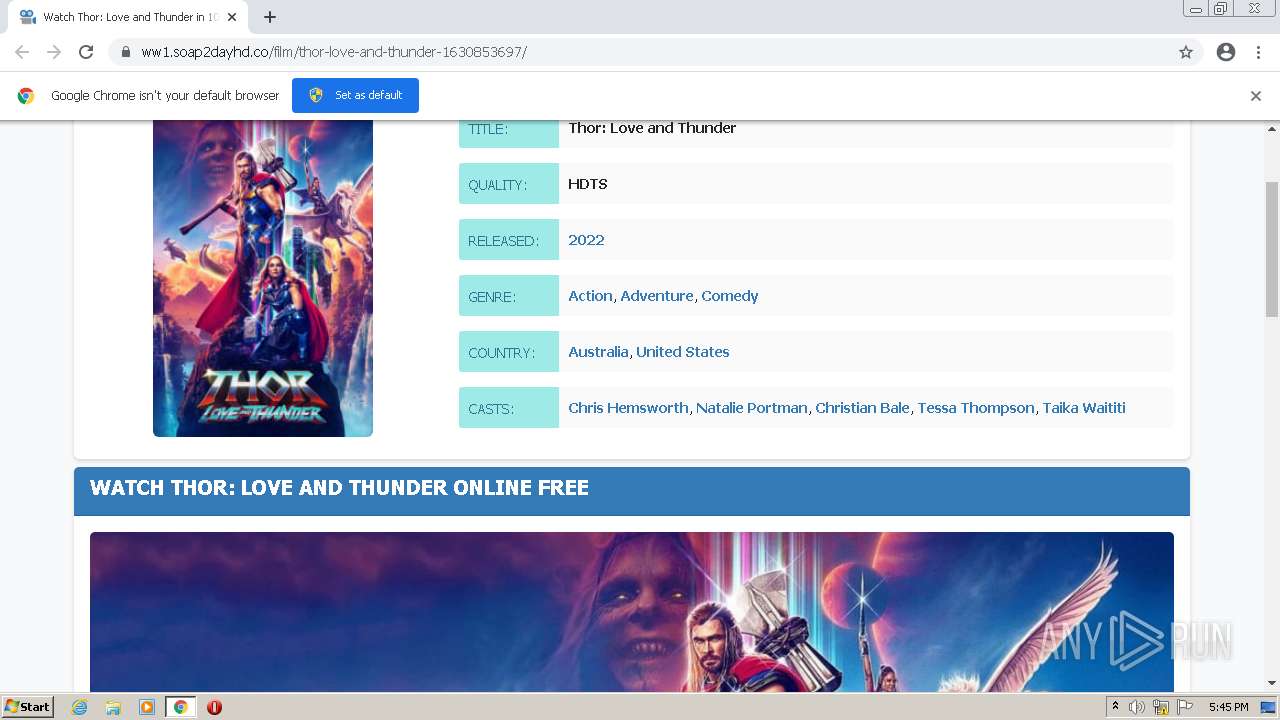Open the Windows Start menu

(28, 707)
